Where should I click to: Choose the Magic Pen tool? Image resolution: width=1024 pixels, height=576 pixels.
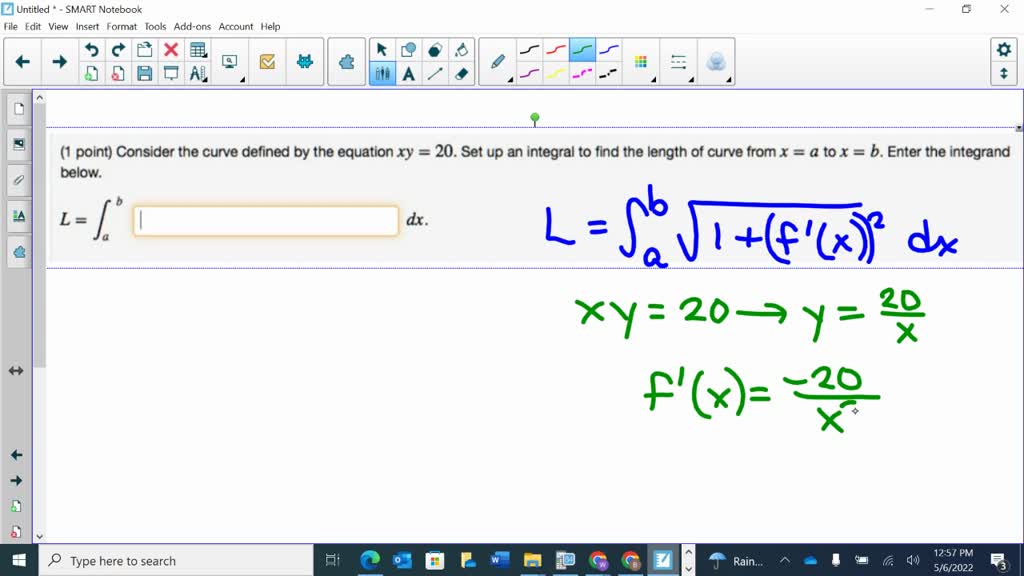click(x=718, y=60)
